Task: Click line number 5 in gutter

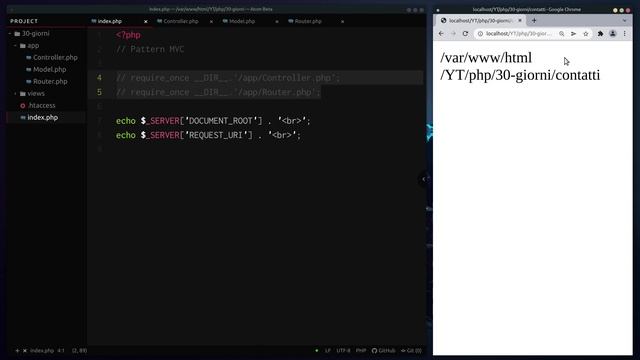Action: click(99, 92)
